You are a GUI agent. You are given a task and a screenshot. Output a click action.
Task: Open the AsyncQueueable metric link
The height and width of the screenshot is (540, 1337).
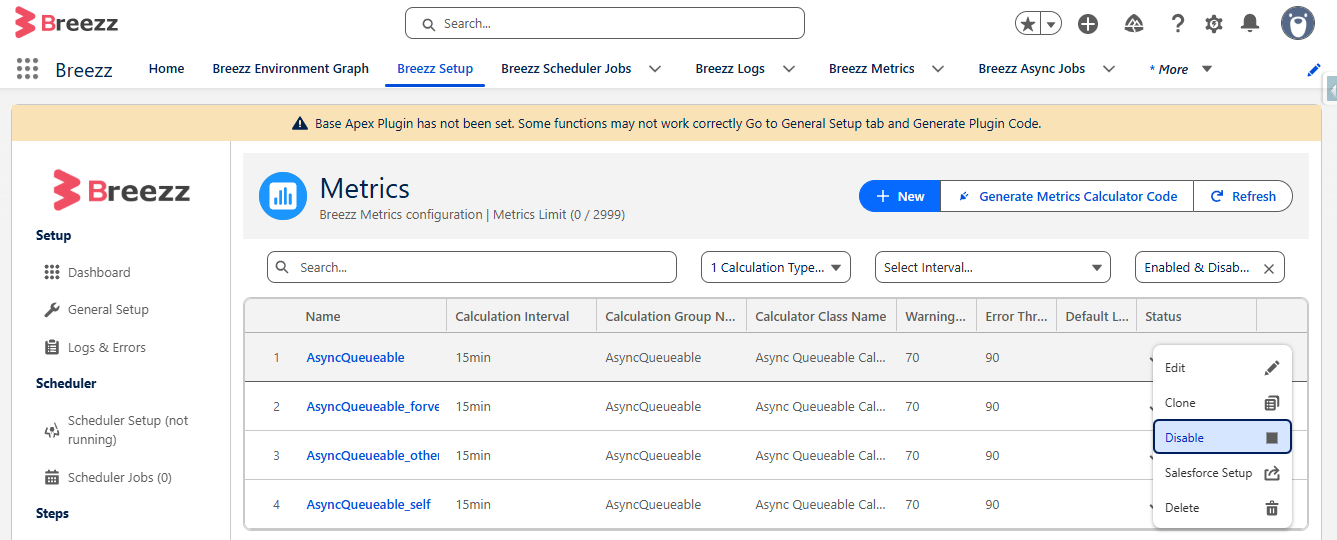pos(355,357)
